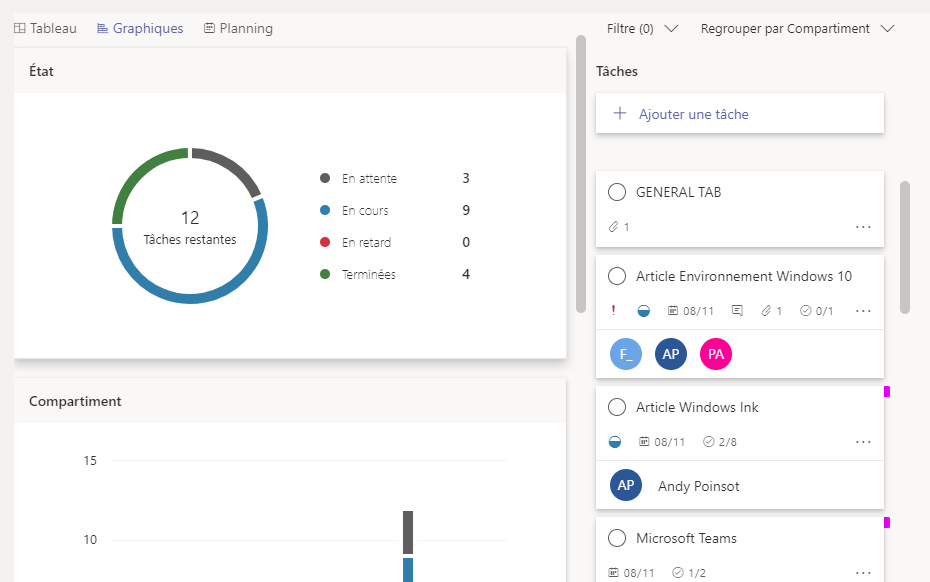Open more options on Article Windows Ink

click(863, 442)
